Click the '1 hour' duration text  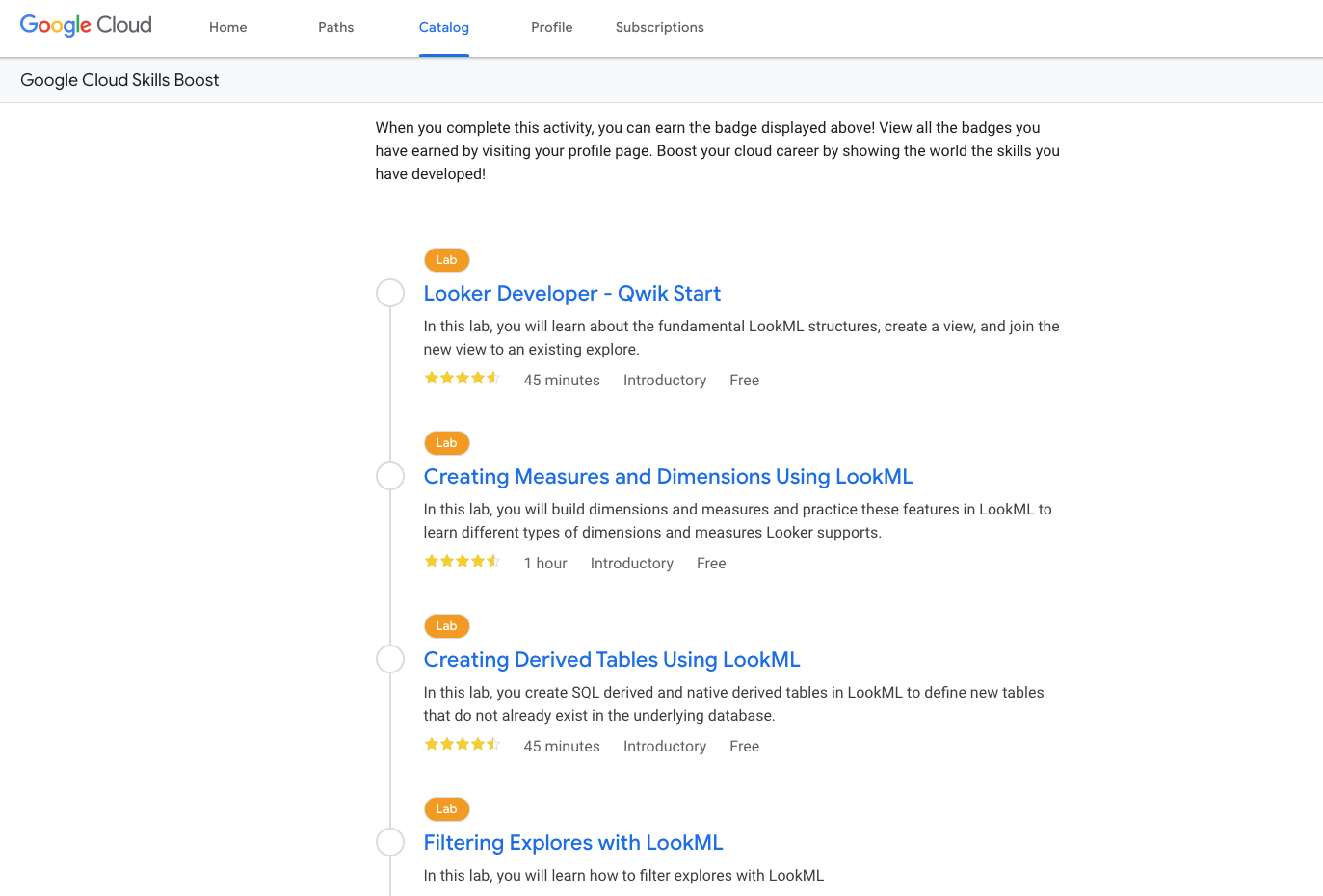tap(545, 564)
